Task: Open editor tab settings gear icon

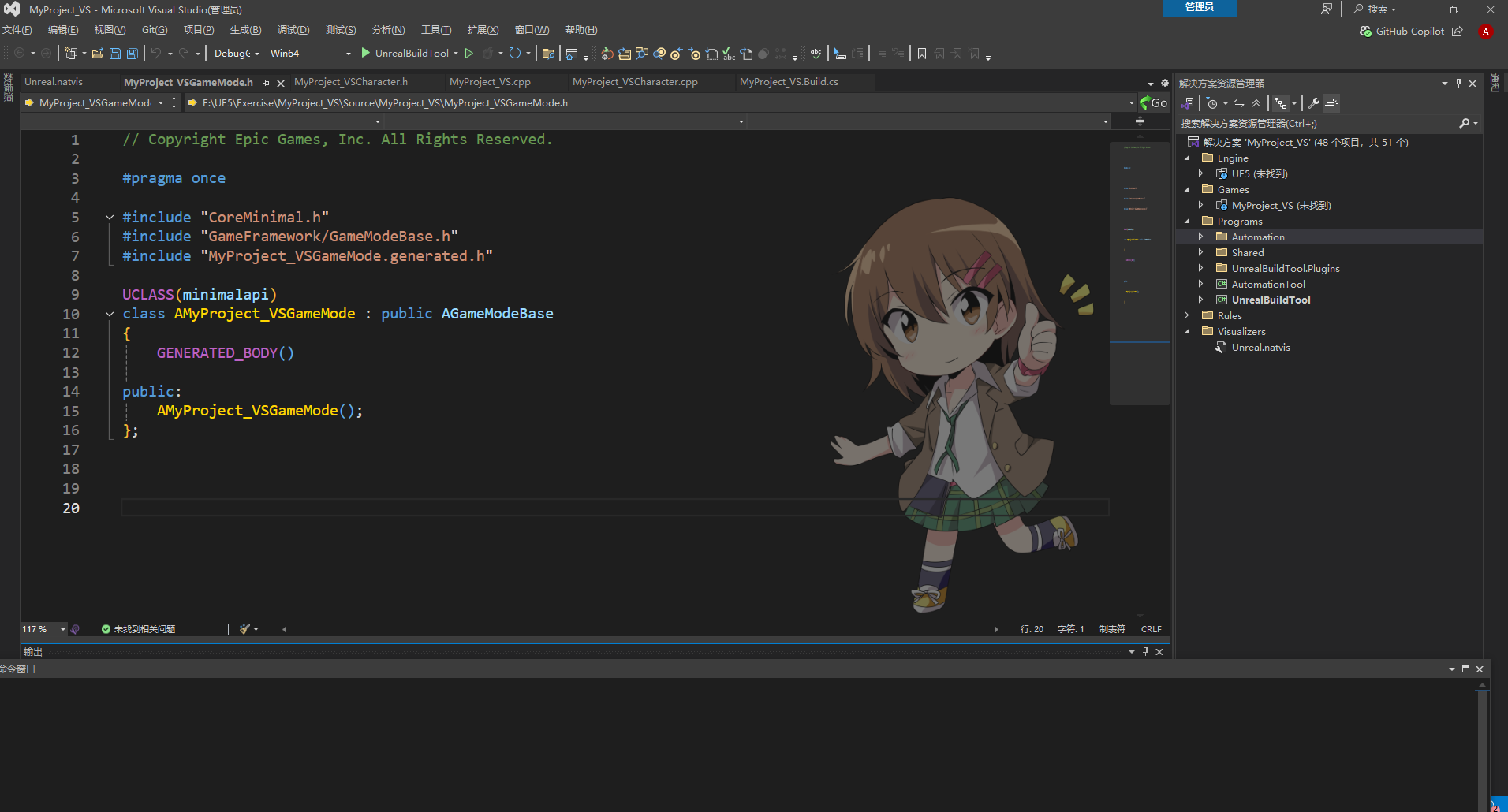Action: tap(1165, 83)
